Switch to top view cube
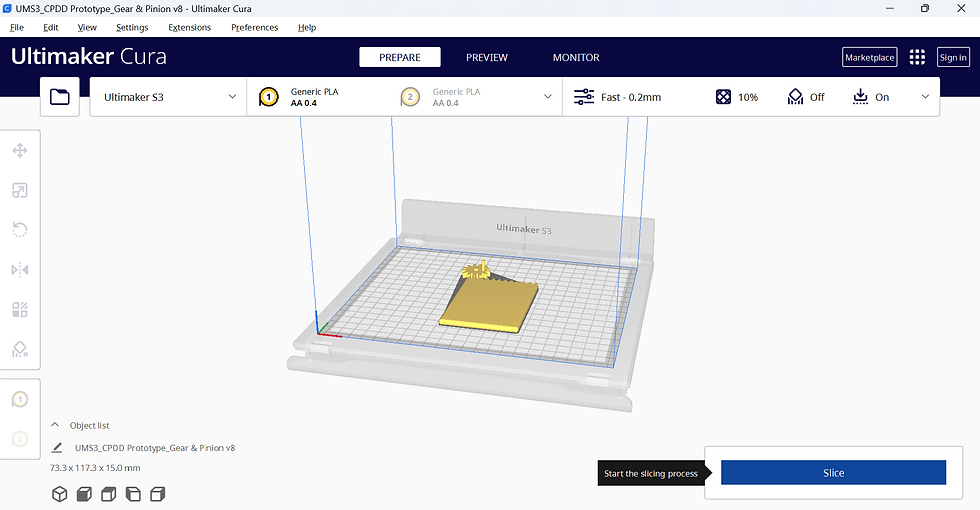 coord(109,494)
